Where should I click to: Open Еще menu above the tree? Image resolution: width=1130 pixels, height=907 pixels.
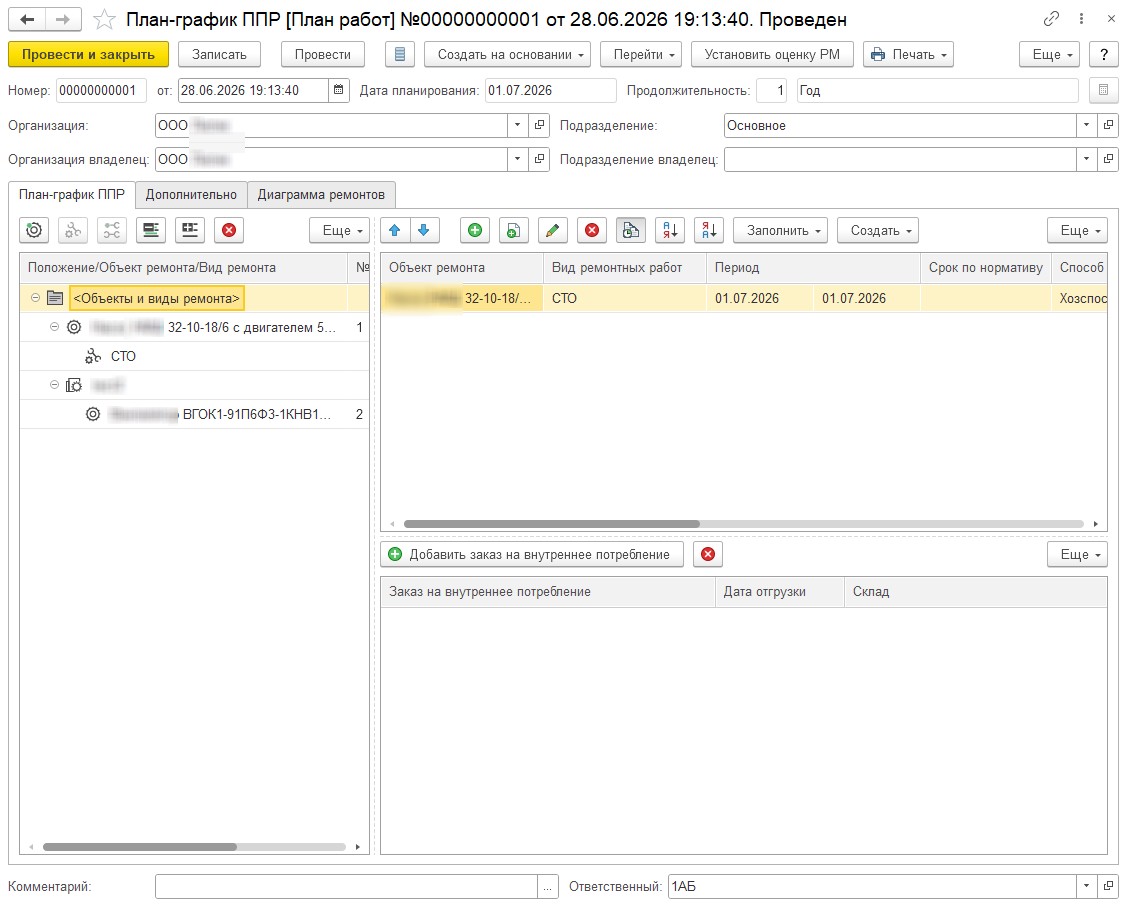[339, 231]
